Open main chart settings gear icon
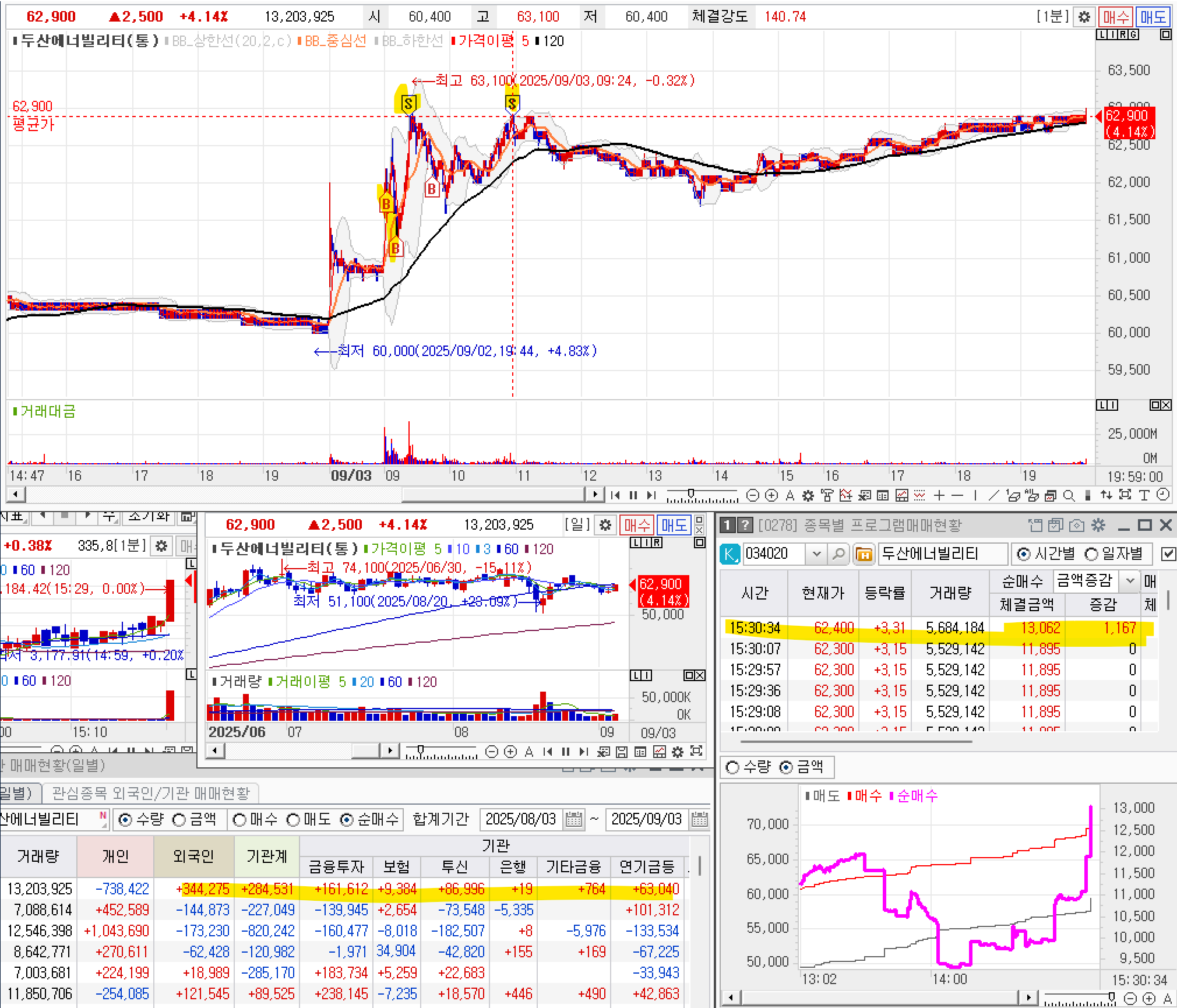The height and width of the screenshot is (1008, 1177). coord(1084,17)
